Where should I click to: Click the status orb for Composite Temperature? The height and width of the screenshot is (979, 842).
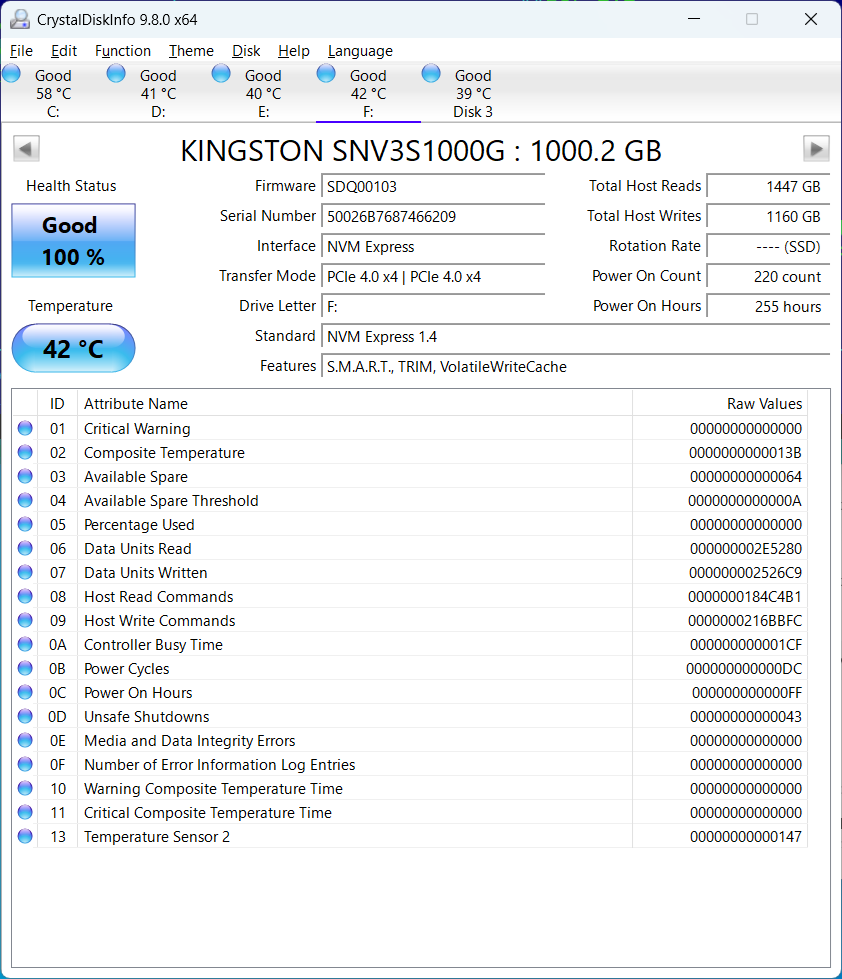coord(25,452)
